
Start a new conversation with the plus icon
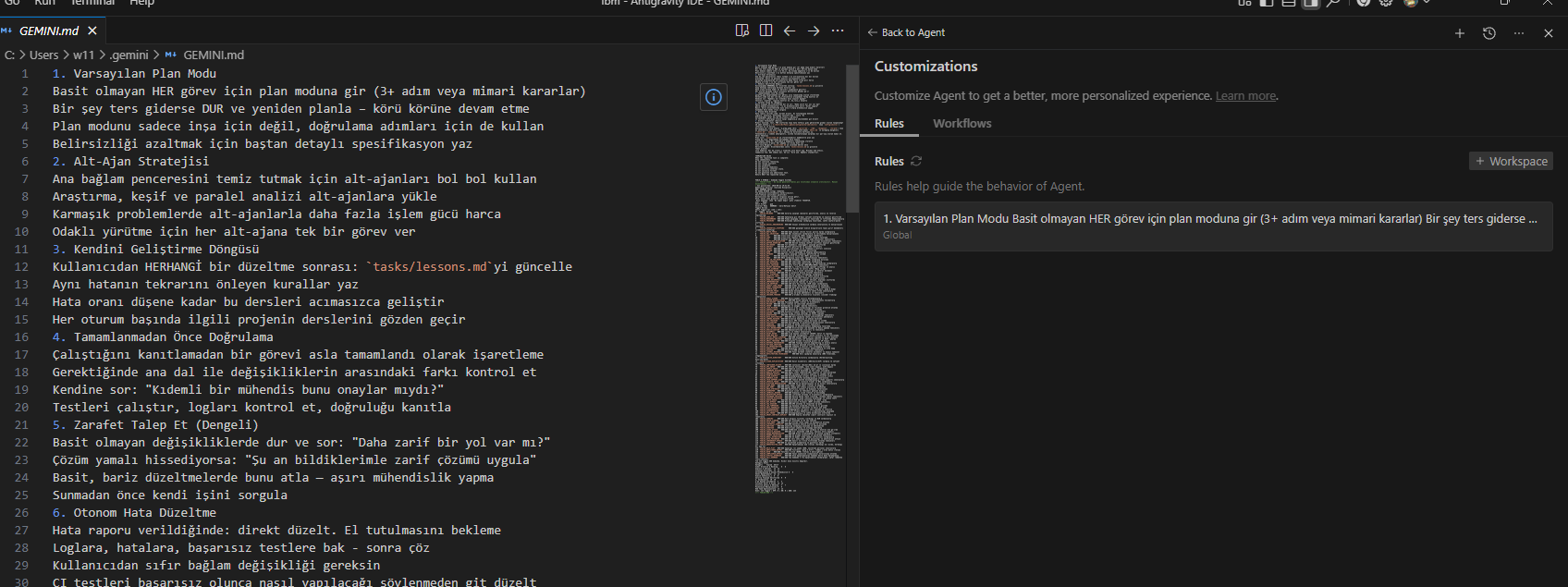tap(1460, 33)
